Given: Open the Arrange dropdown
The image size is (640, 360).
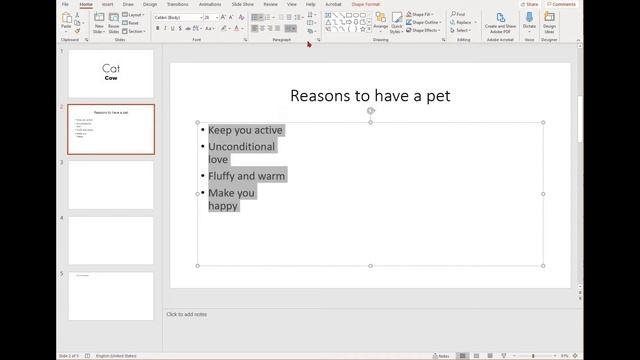Looking at the screenshot, I should (x=381, y=23).
